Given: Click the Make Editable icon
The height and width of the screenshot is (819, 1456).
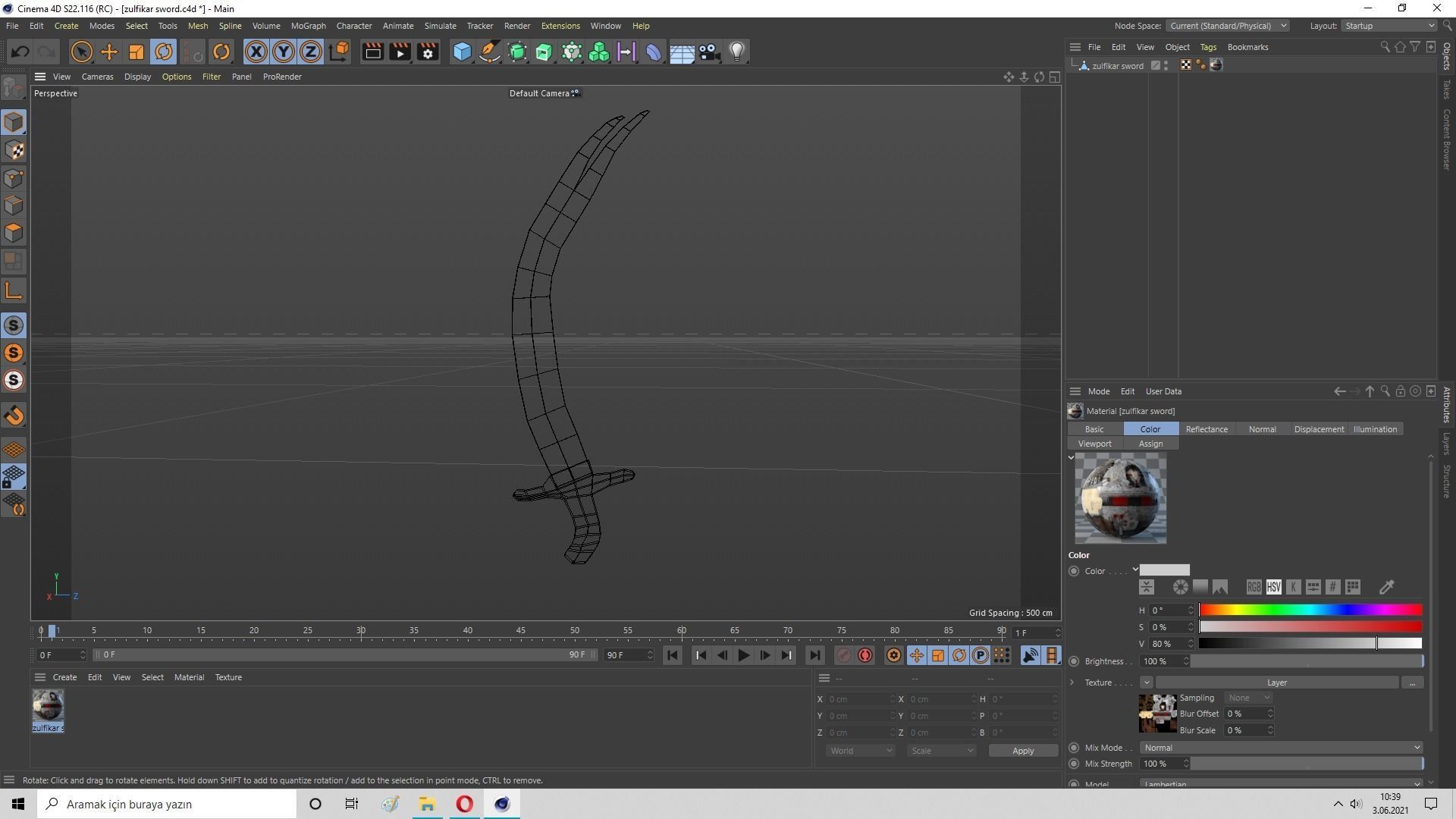Looking at the screenshot, I should click(x=14, y=88).
